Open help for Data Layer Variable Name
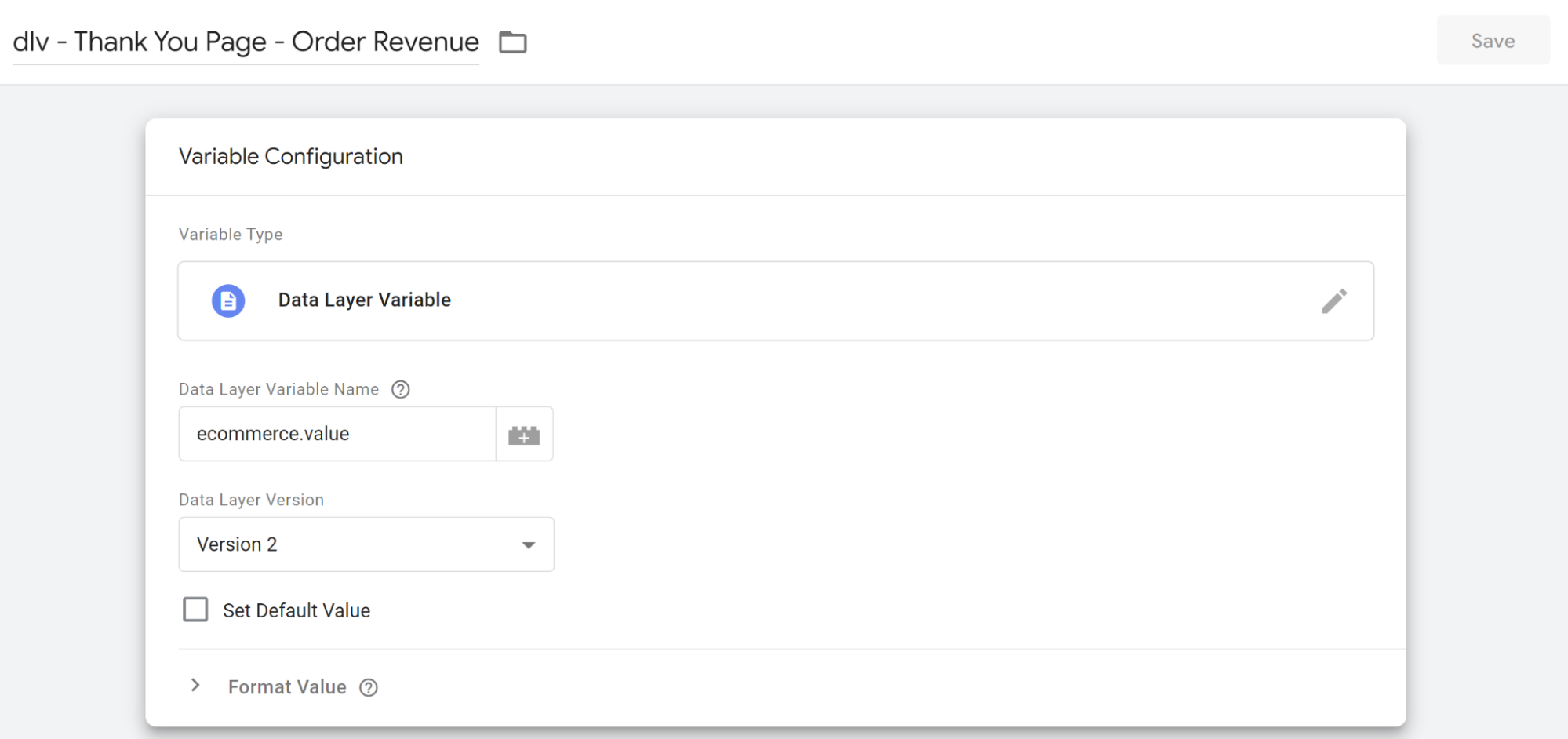The height and width of the screenshot is (739, 1568). pos(401,389)
